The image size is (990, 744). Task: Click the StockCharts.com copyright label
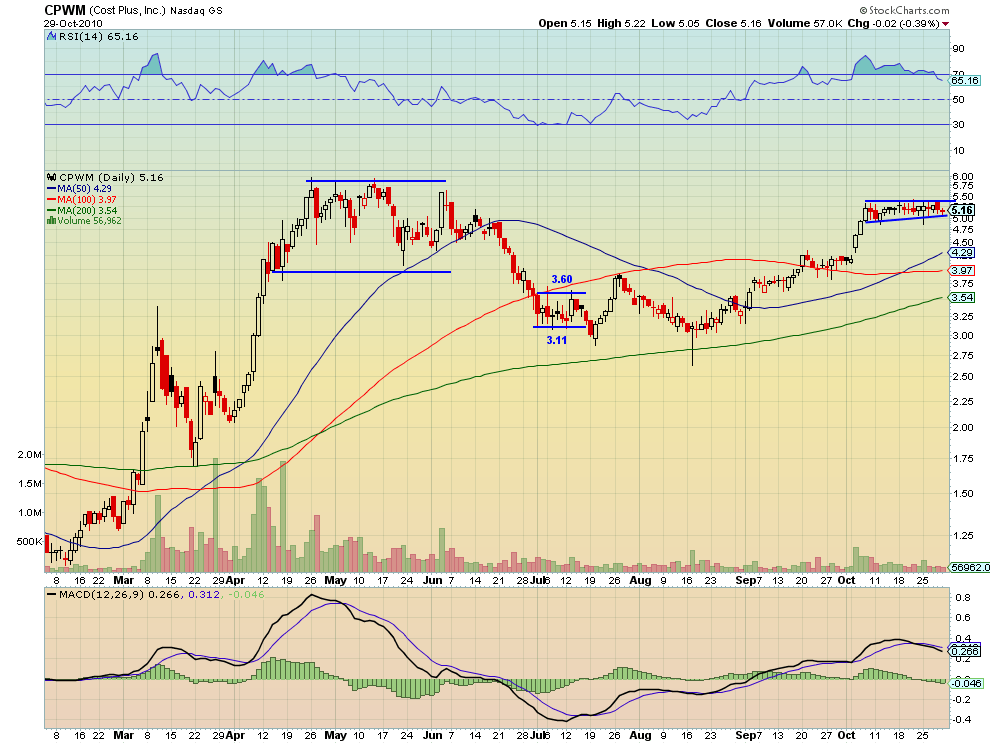904,10
